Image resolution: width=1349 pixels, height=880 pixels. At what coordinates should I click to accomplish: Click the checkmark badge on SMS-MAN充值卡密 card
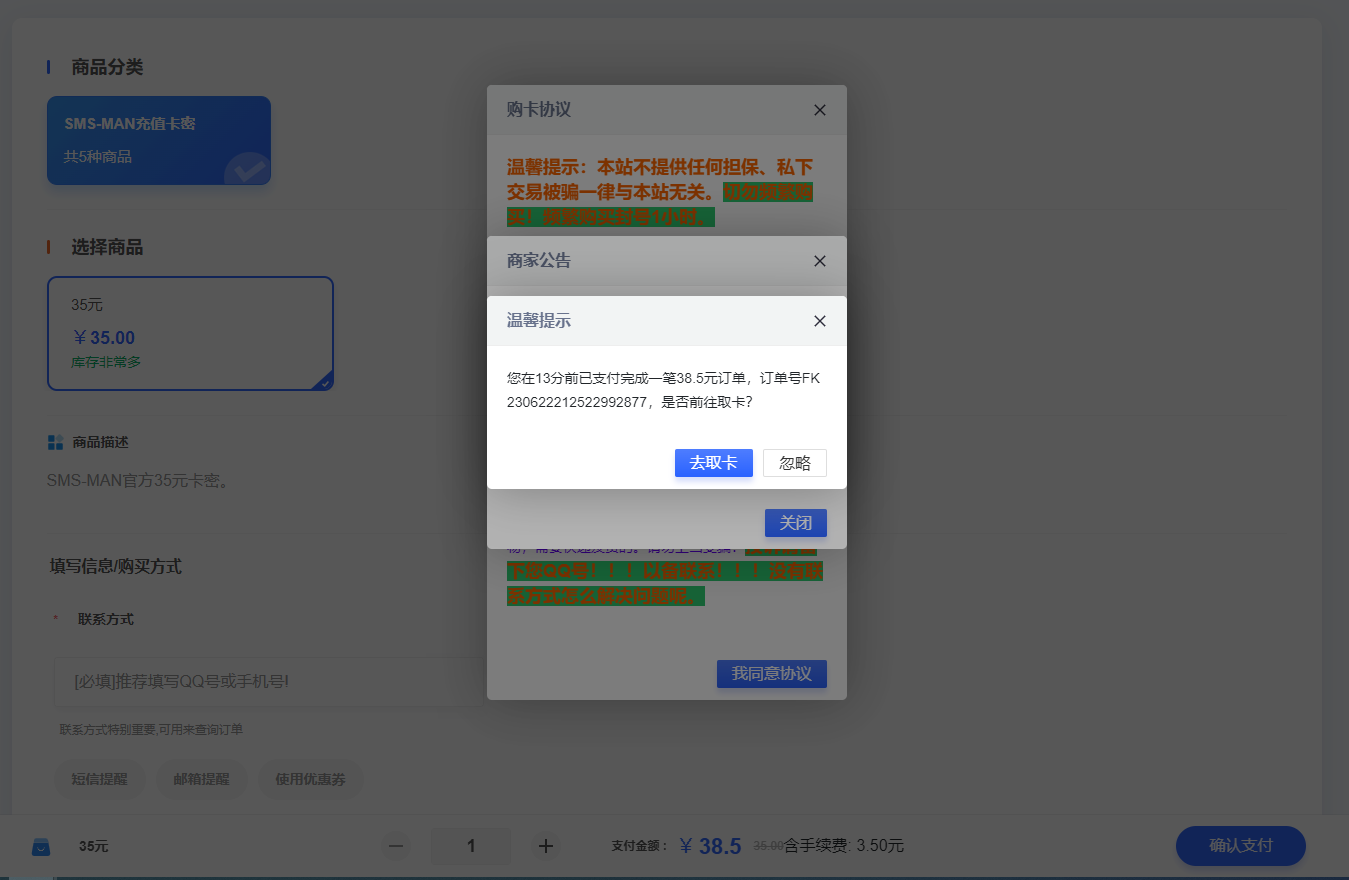click(247, 170)
